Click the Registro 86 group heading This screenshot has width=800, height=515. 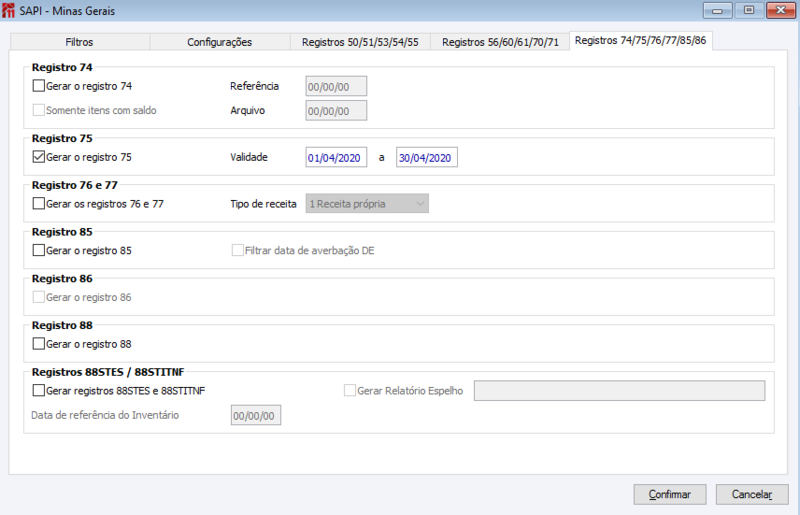pos(62,279)
